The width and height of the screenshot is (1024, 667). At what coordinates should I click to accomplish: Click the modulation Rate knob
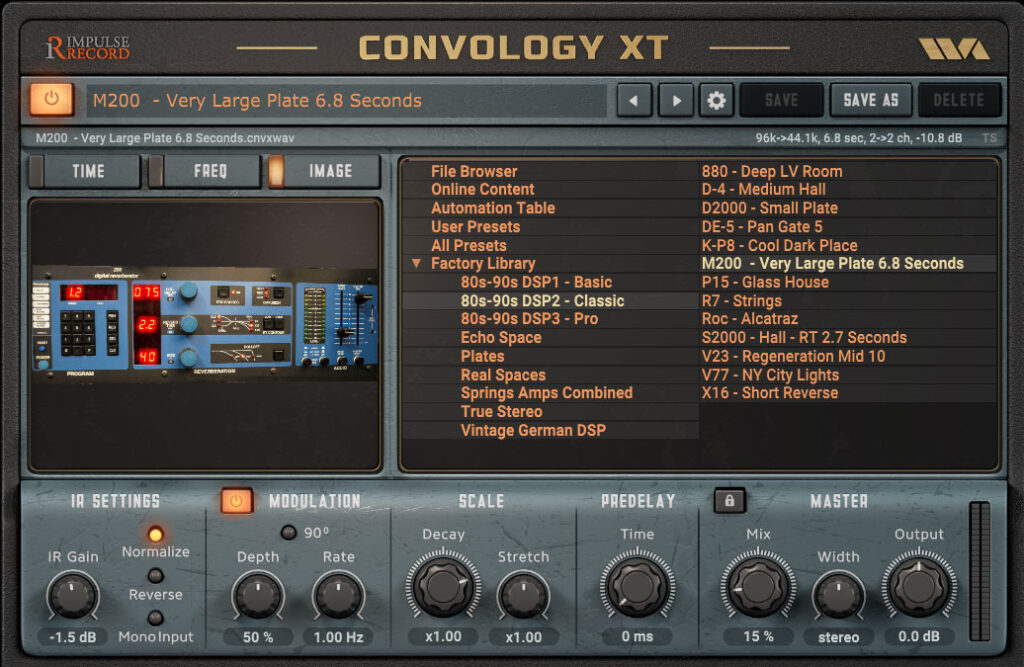coord(338,596)
